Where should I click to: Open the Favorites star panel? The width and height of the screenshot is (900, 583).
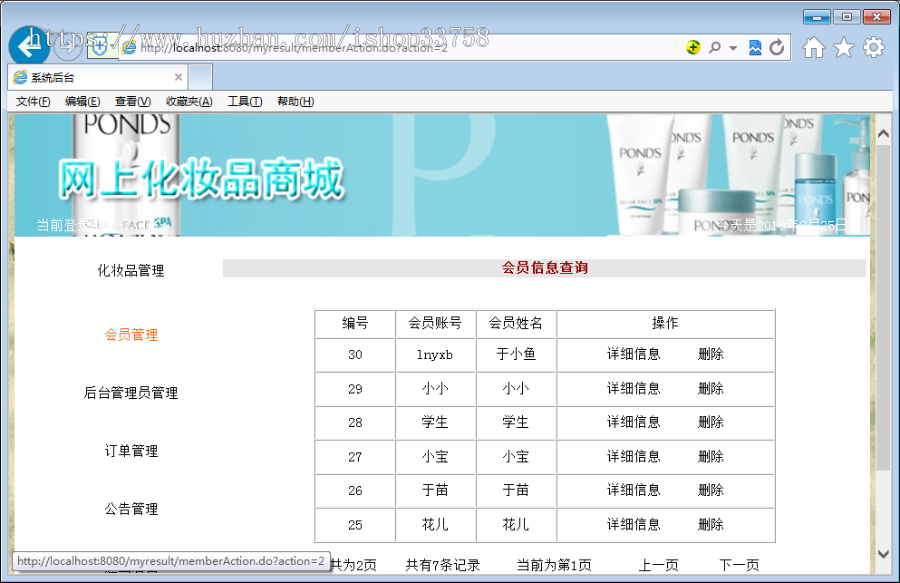[843, 46]
